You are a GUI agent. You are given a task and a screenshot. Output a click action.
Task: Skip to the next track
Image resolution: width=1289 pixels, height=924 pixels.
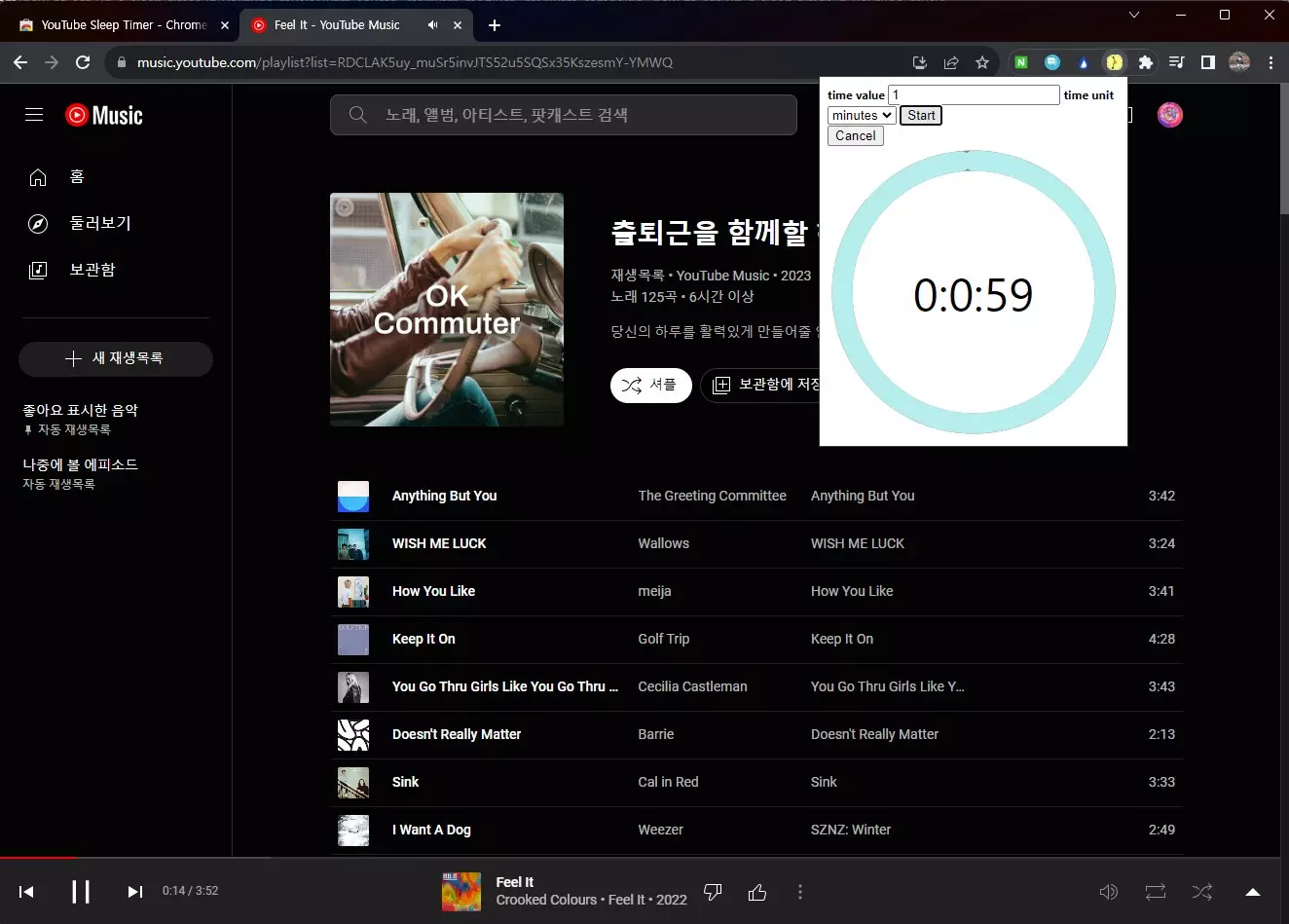(x=134, y=891)
